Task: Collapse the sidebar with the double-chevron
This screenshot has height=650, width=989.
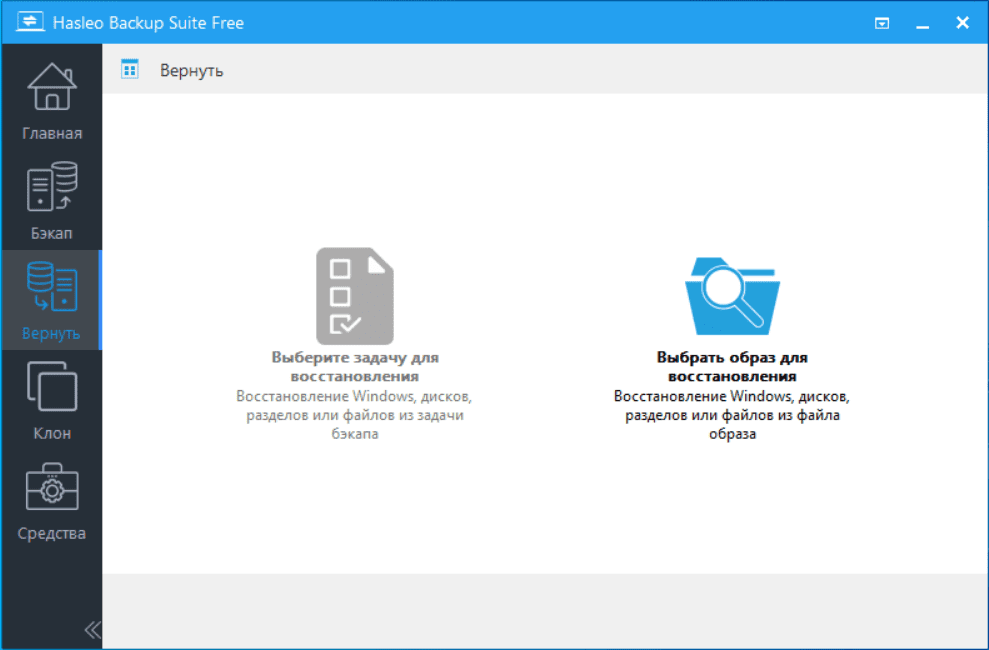Action: point(92,629)
